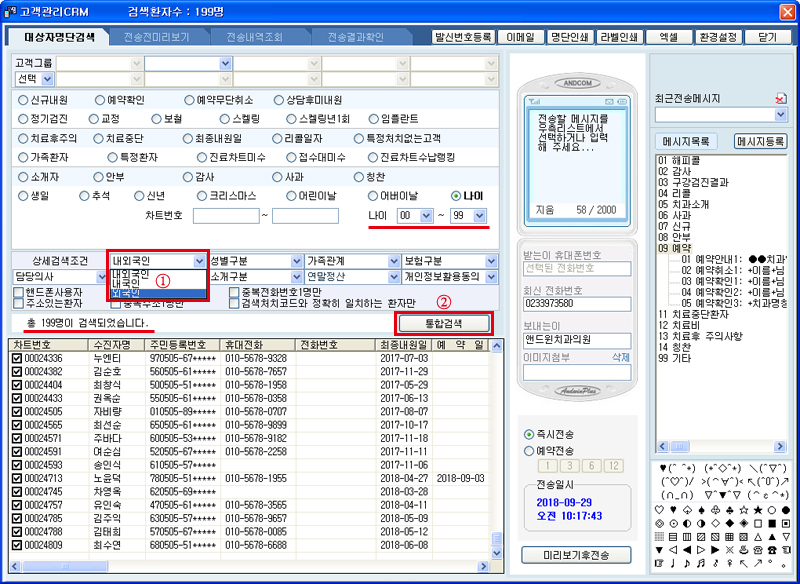This screenshot has height=584, width=800.
Task: Open the 성별구분 dropdown
Action: pos(296,261)
